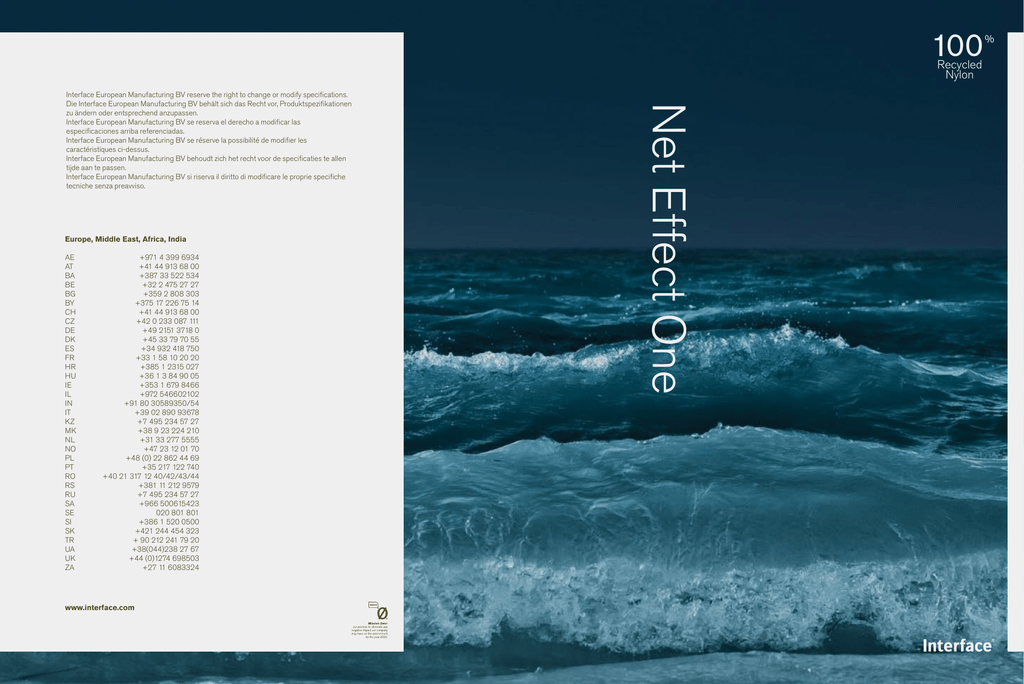Click phone number +34 932 418 750

[x=170, y=349]
